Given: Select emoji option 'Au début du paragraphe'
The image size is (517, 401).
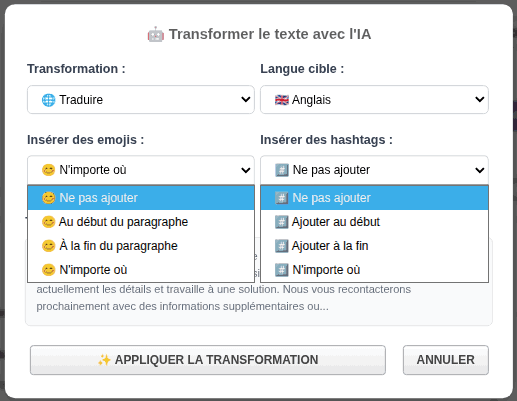Looking at the screenshot, I should [x=141, y=222].
